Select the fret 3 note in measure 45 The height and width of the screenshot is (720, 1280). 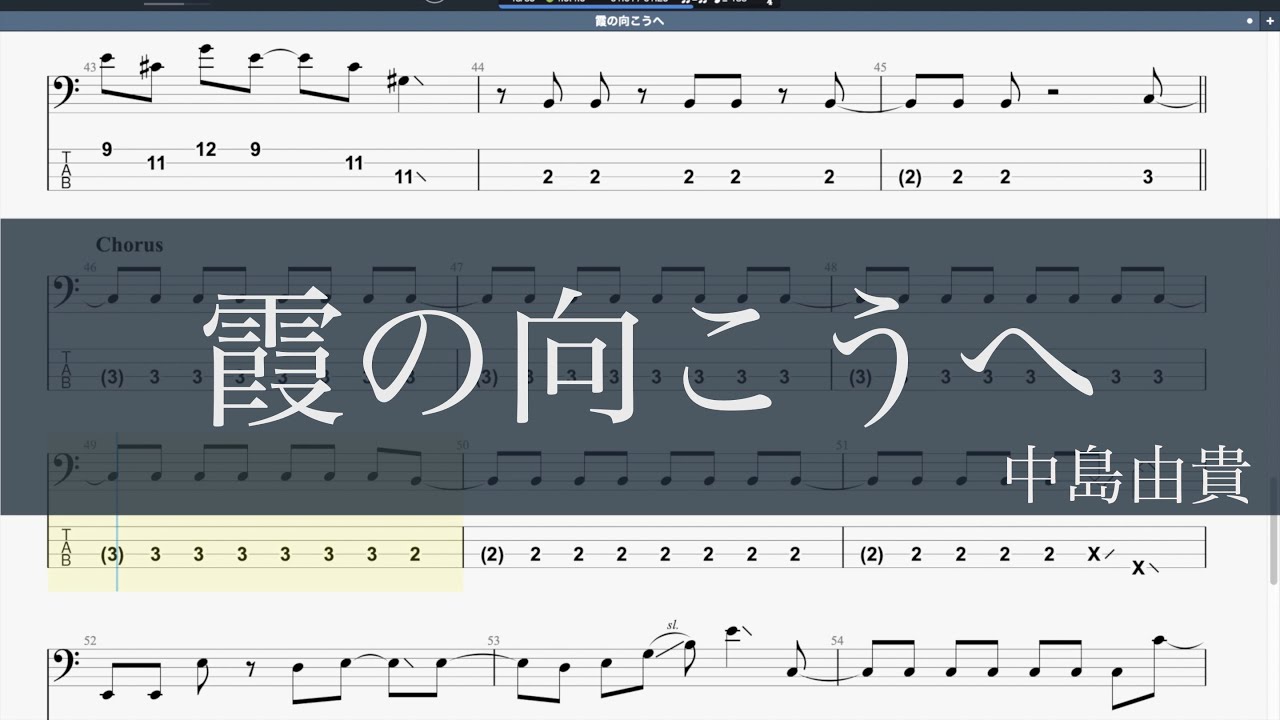coord(1147,177)
